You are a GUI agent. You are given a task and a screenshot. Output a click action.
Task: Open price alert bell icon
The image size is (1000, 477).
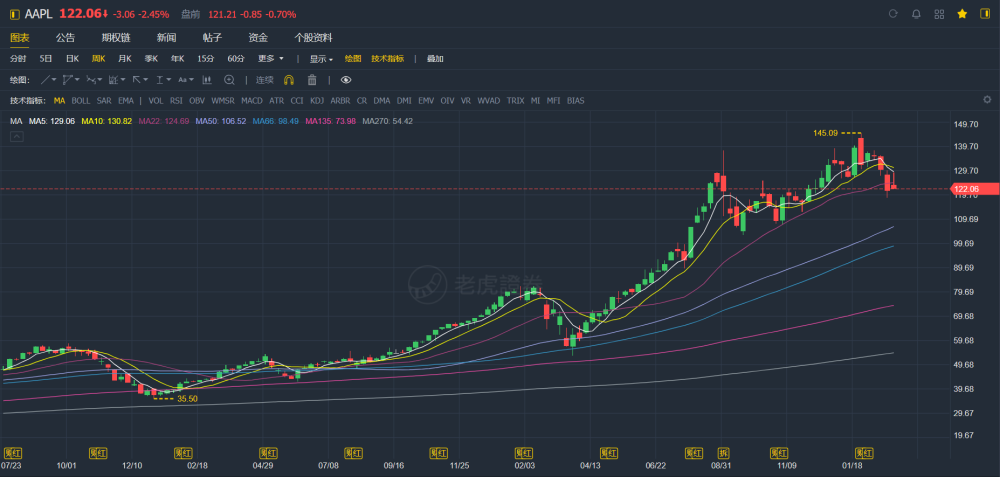pos(916,13)
